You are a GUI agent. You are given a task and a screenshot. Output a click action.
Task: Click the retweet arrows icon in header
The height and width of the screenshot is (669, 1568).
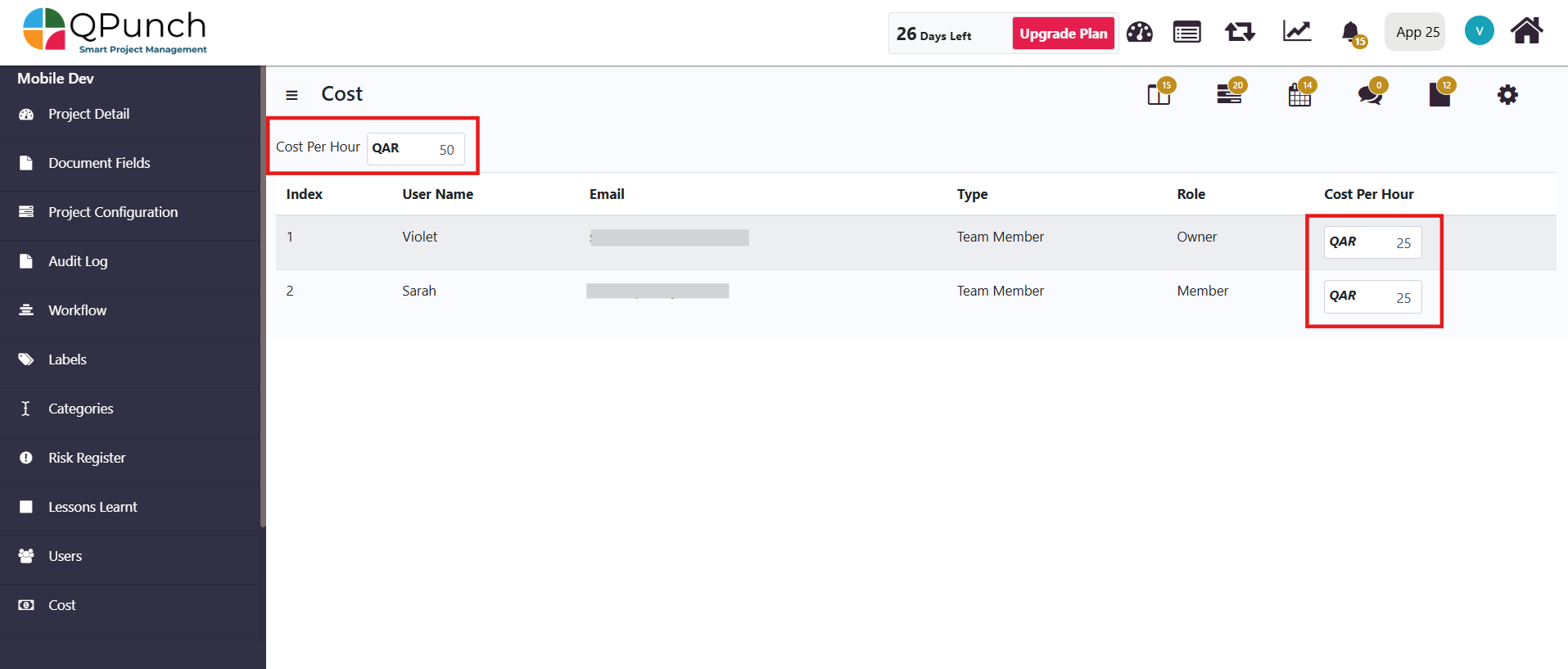[x=1240, y=33]
